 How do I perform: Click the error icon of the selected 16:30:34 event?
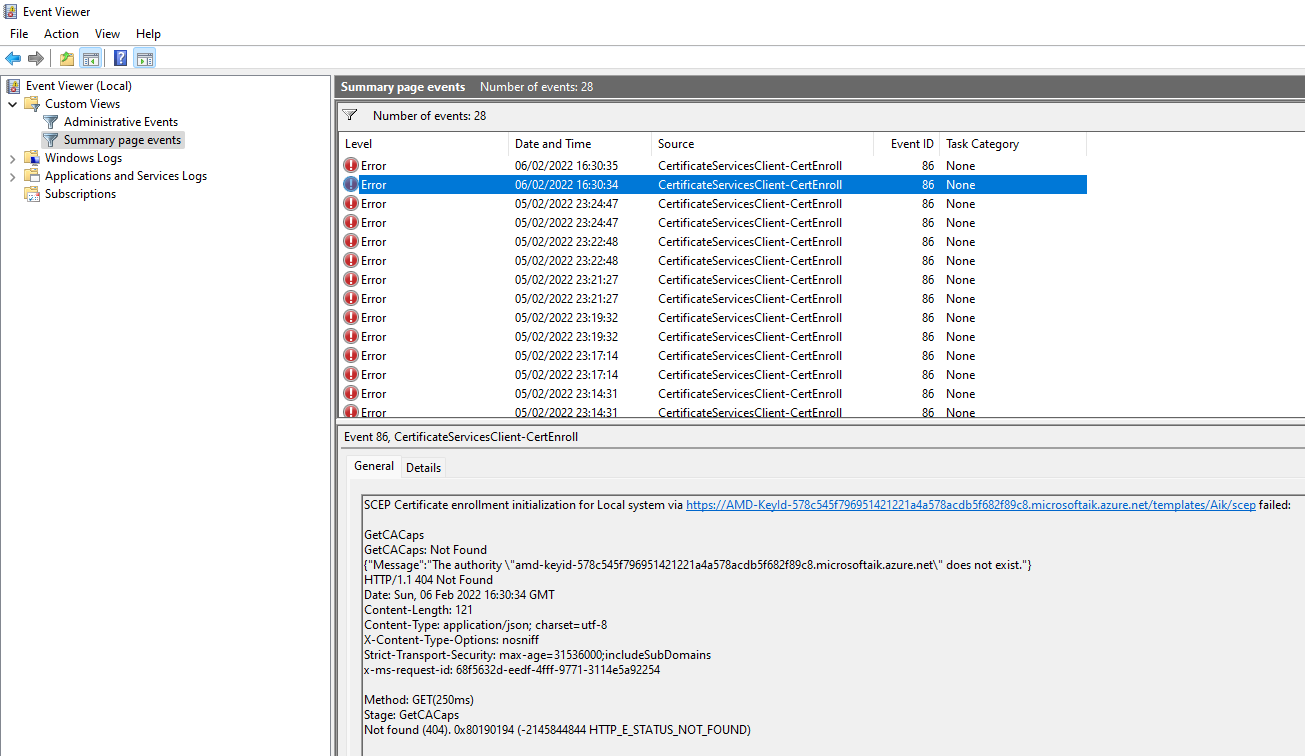pyautogui.click(x=351, y=185)
